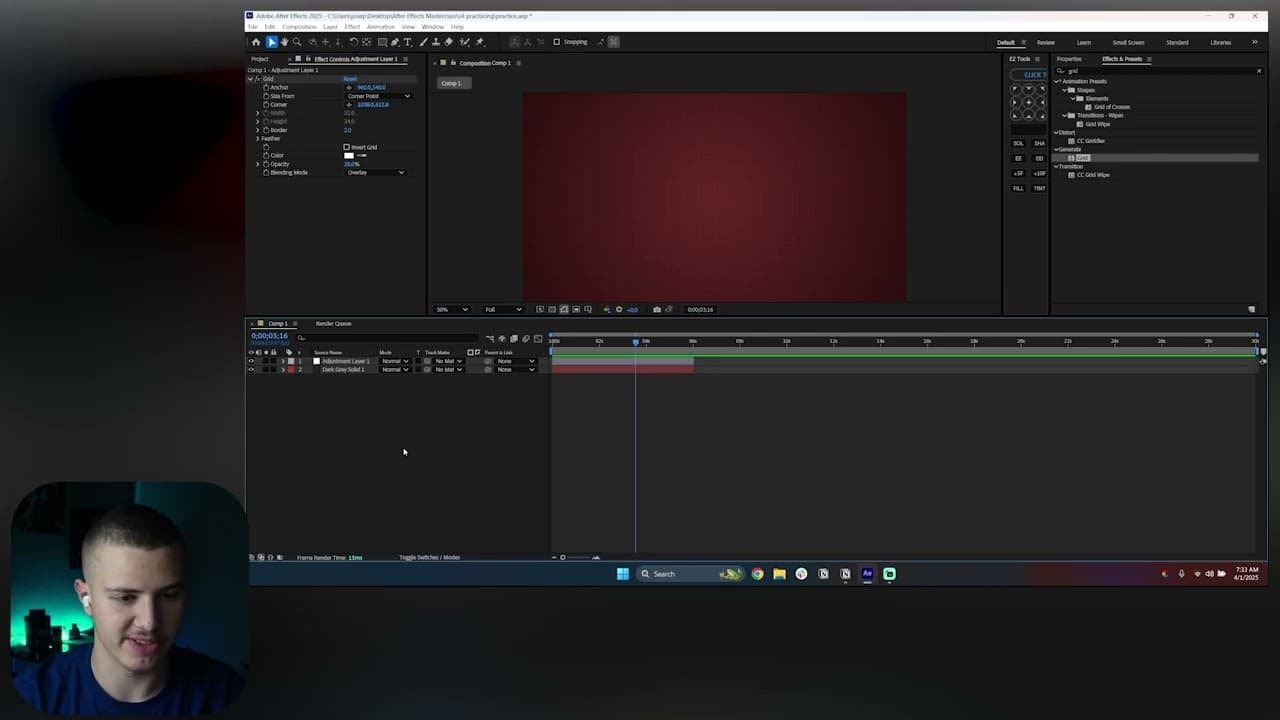Choose the Pen tool
The width and height of the screenshot is (1280, 720).
pyautogui.click(x=395, y=41)
